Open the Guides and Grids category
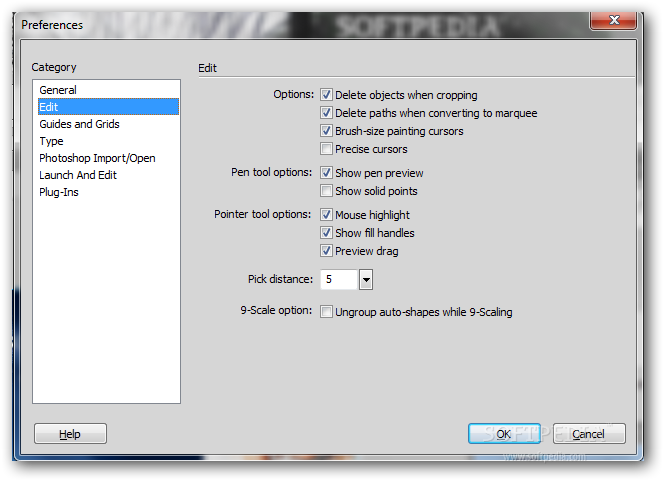Viewport: 664px width, 481px height. pos(108,124)
